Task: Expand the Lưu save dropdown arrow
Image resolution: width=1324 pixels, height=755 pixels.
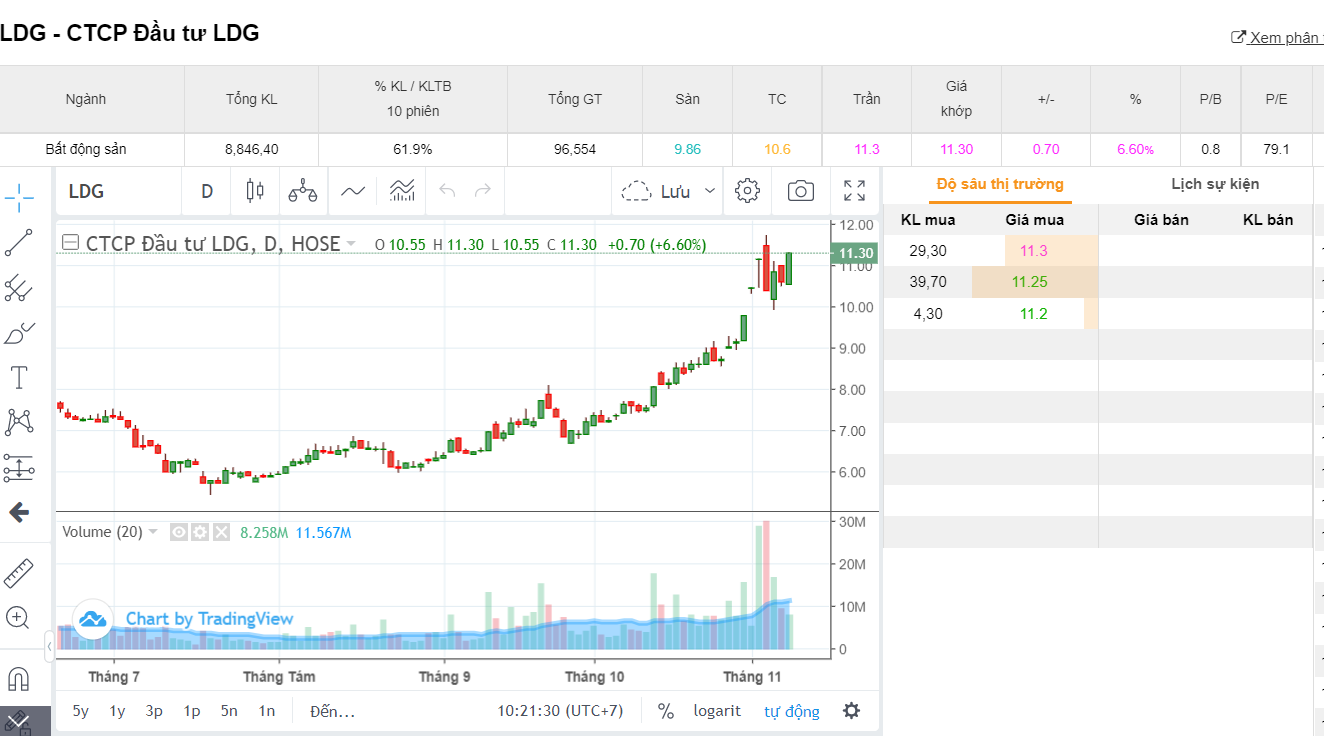Action: [x=710, y=191]
